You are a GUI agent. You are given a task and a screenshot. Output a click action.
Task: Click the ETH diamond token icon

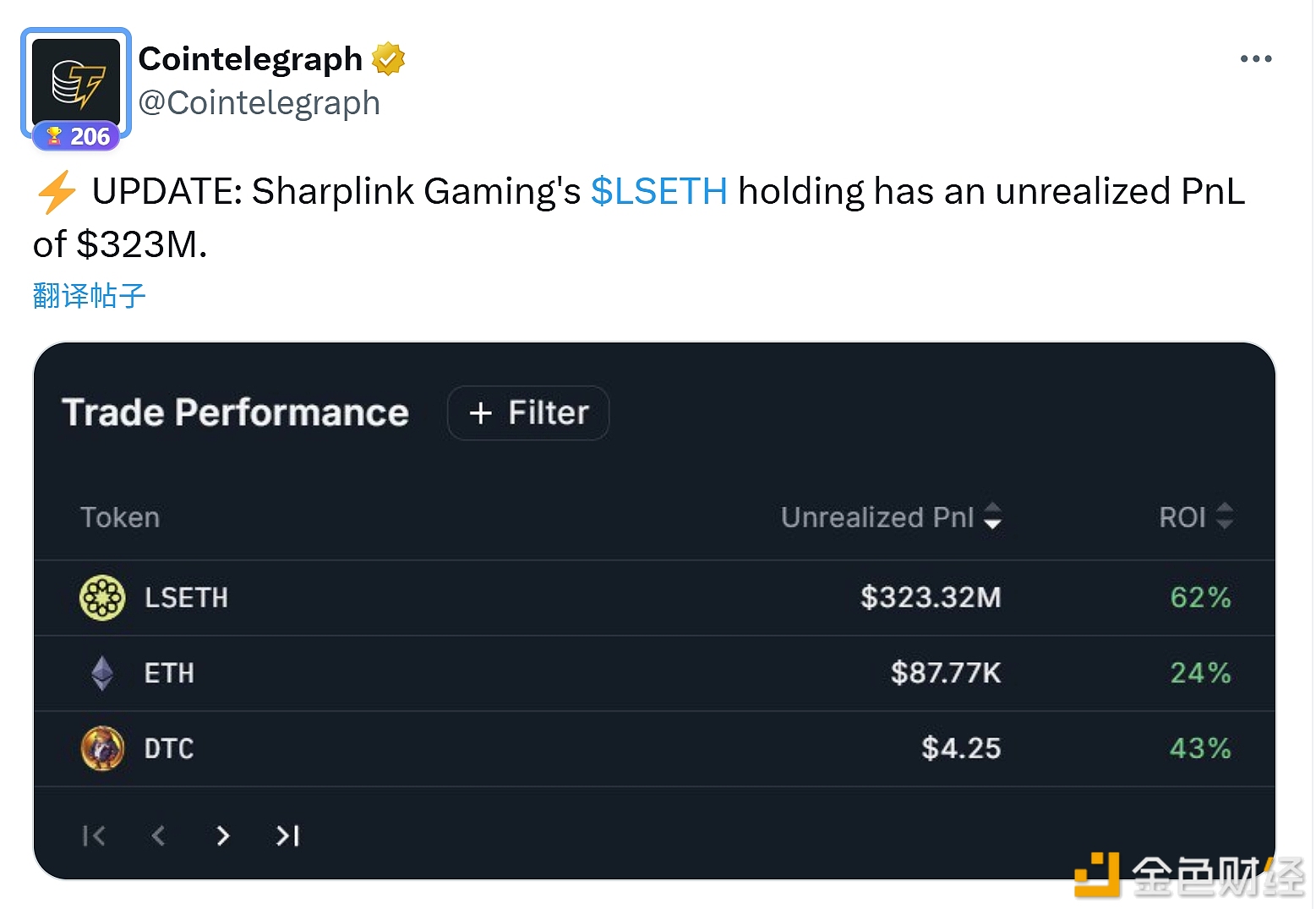click(102, 673)
